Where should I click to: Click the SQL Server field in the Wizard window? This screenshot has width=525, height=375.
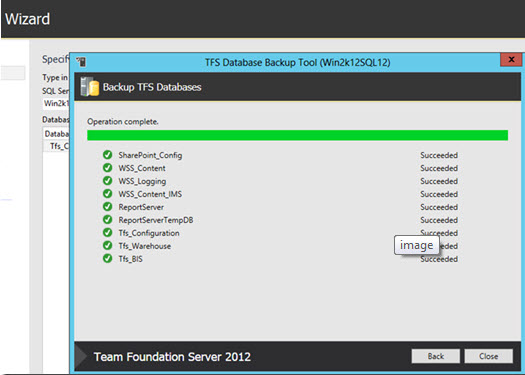(x=56, y=103)
